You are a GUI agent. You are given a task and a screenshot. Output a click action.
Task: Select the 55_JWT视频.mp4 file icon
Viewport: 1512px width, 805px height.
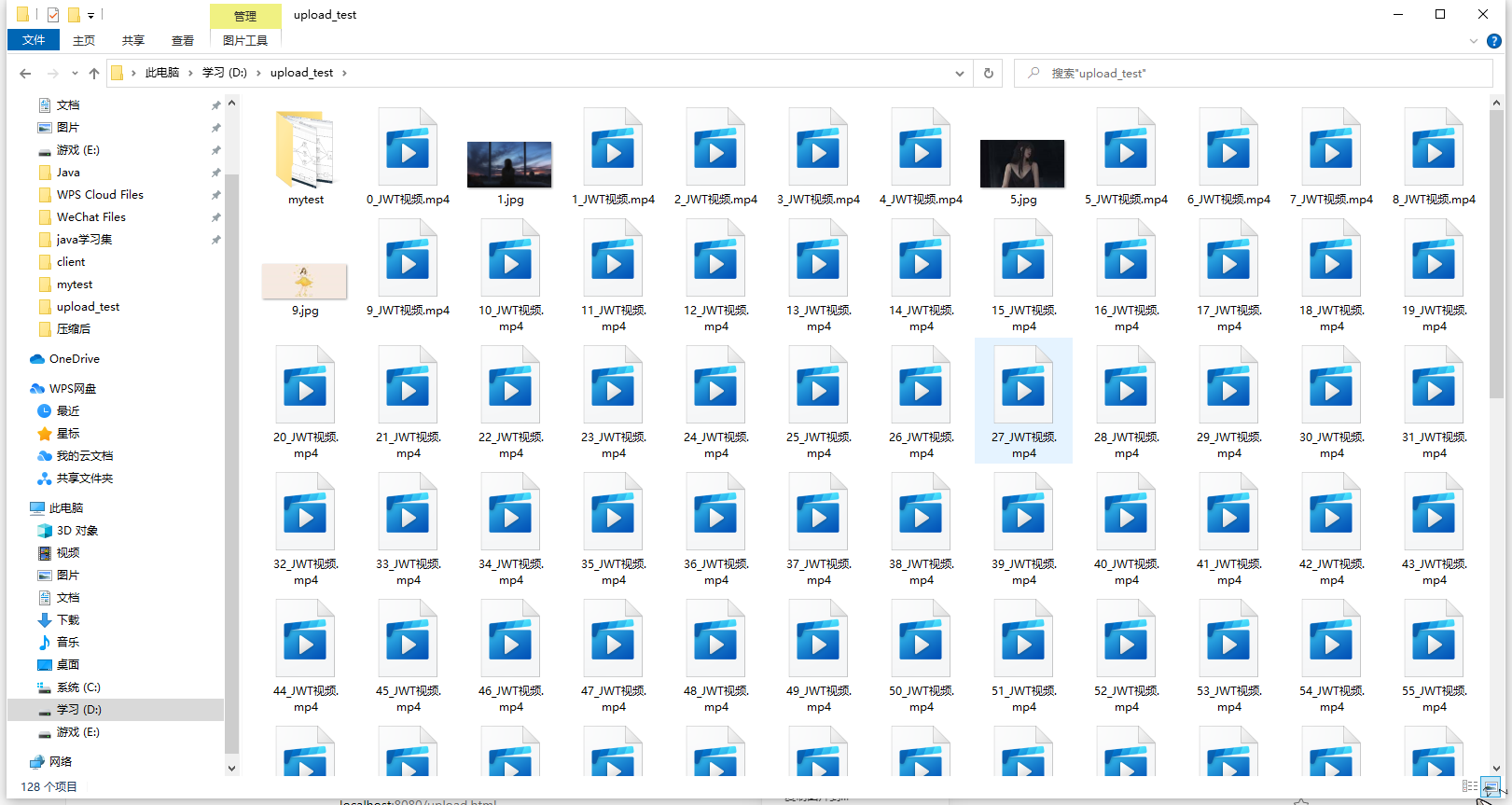tap(1434, 638)
